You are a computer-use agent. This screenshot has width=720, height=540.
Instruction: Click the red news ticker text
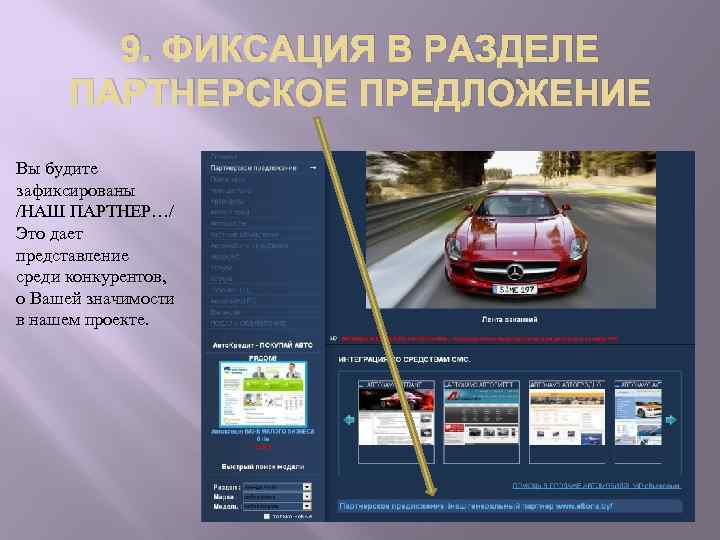click(479, 339)
